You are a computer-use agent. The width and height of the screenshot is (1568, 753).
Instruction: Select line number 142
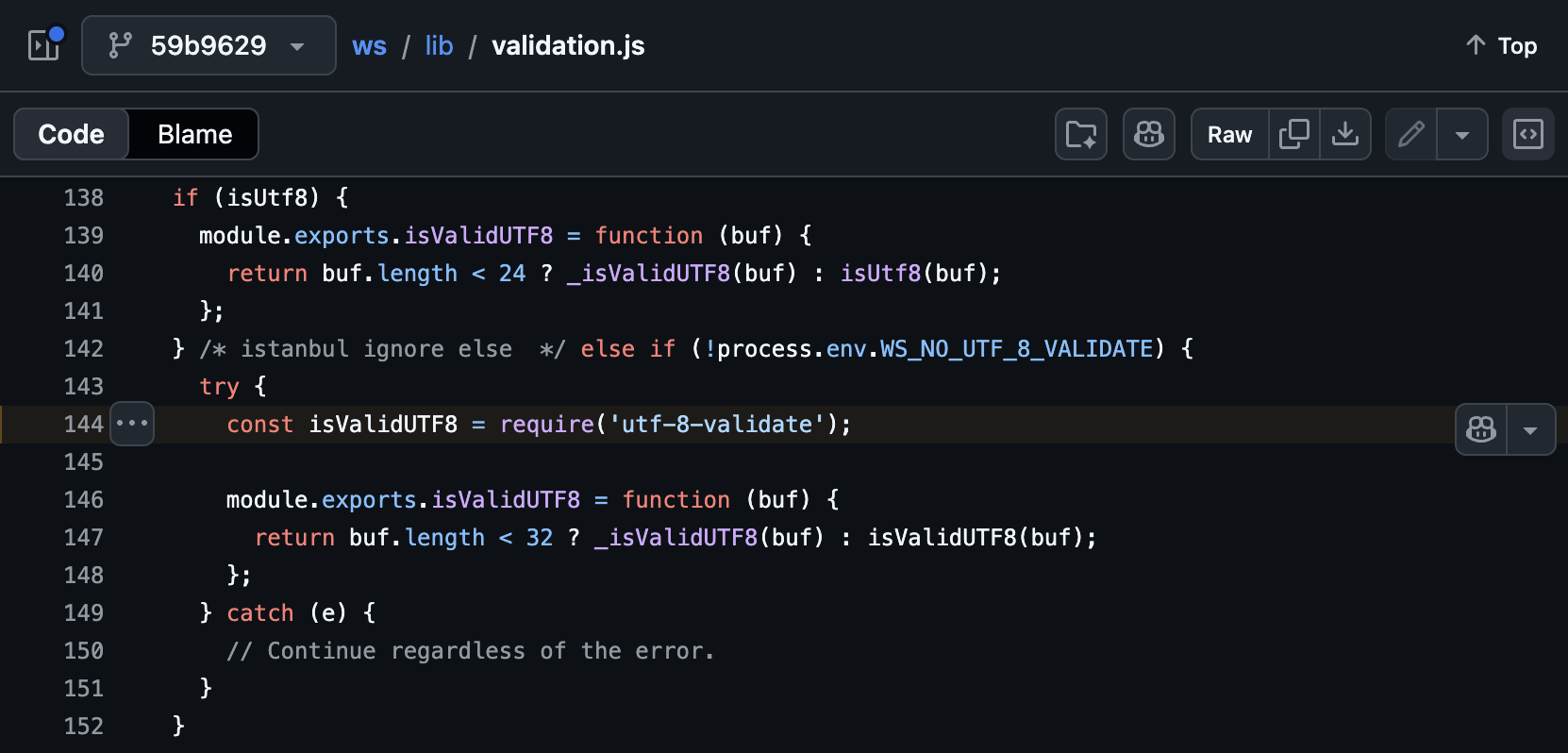pyautogui.click(x=84, y=348)
